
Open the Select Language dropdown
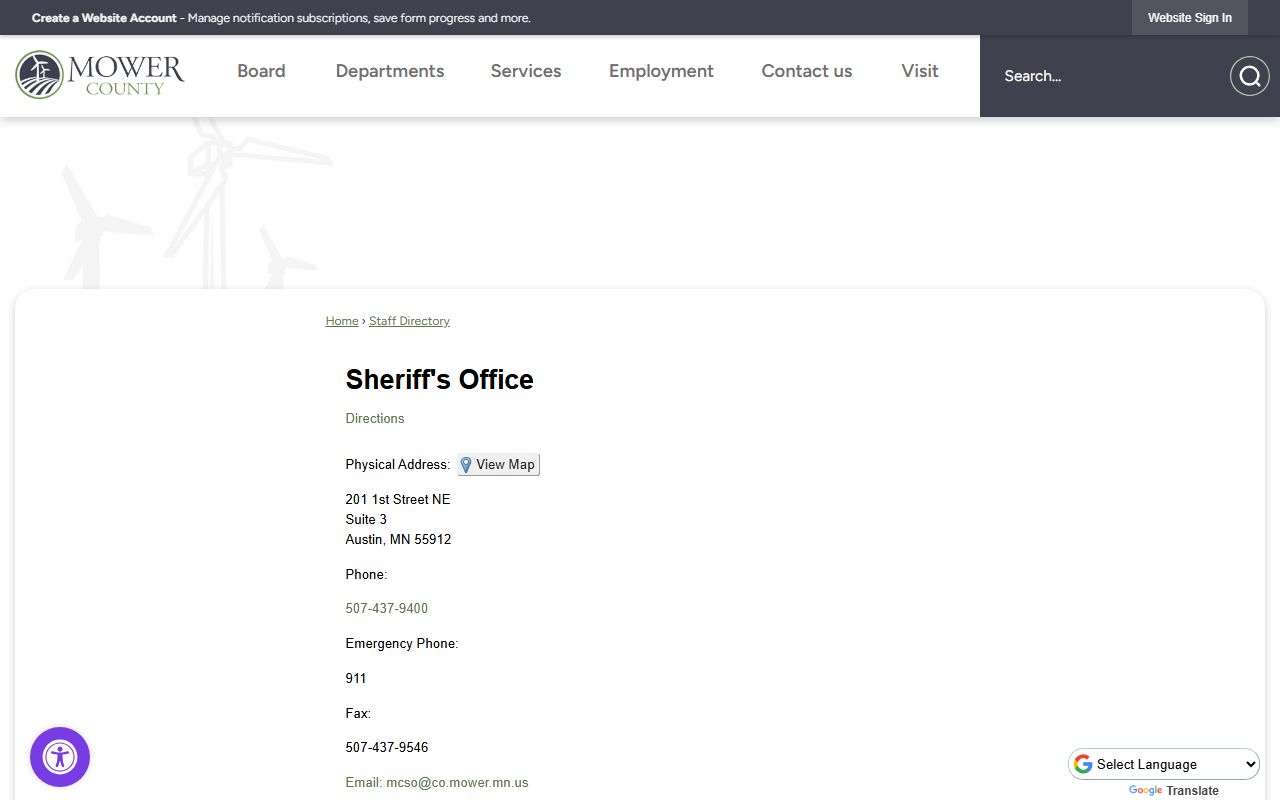pyautogui.click(x=1164, y=764)
